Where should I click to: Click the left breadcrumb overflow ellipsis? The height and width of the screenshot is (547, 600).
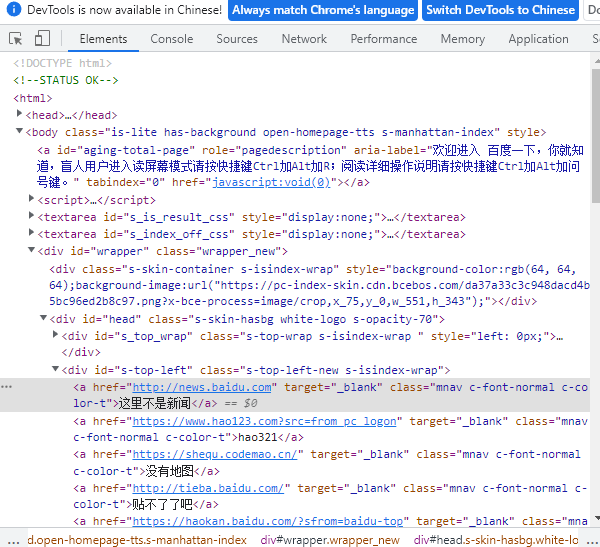tap(13, 541)
